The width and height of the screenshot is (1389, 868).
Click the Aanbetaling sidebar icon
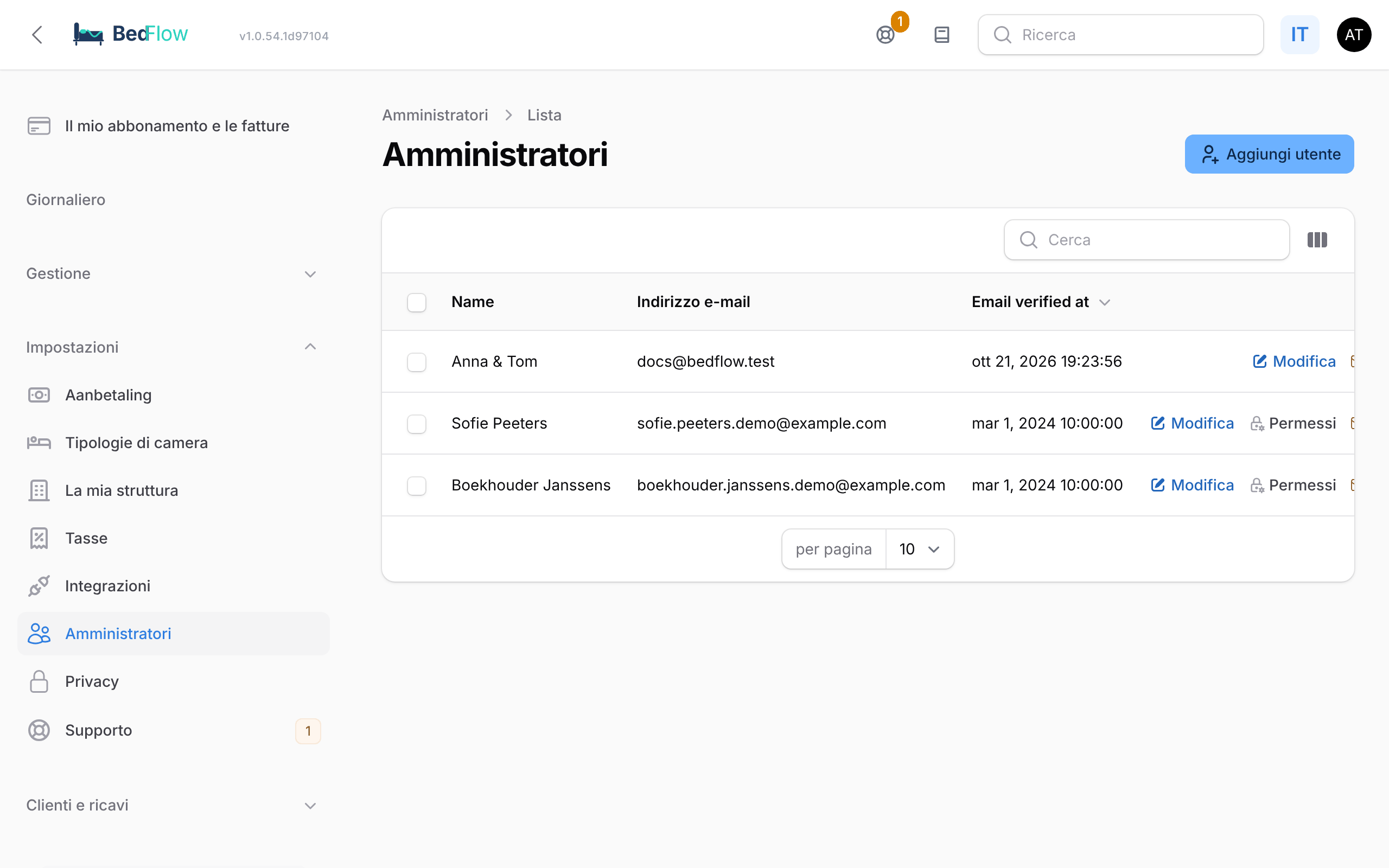(x=39, y=395)
